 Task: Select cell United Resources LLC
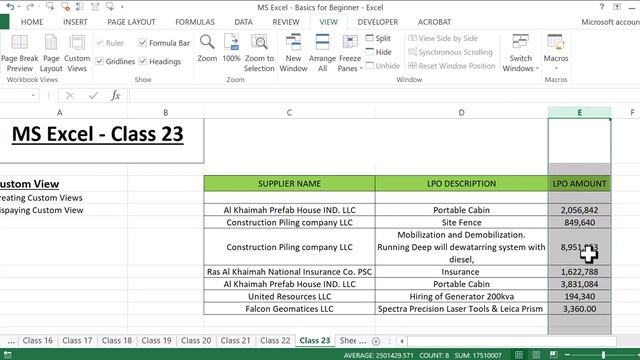pyautogui.click(x=289, y=296)
